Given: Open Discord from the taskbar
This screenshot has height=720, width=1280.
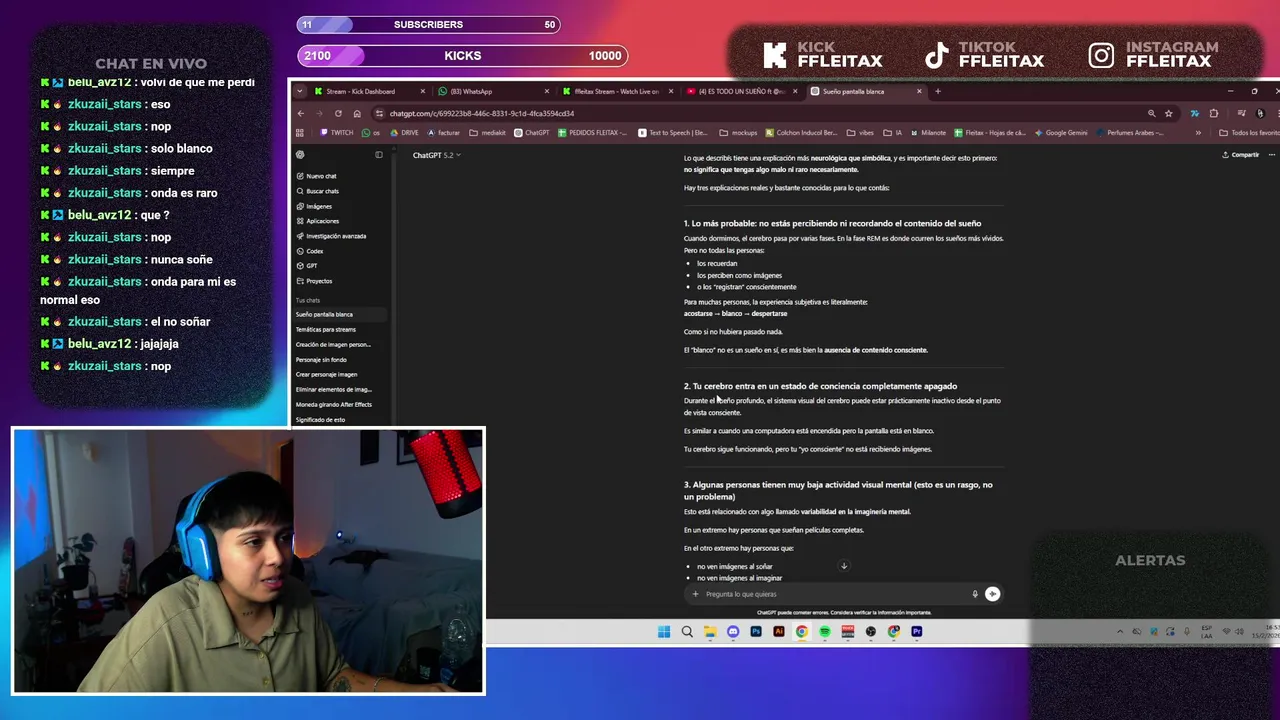Looking at the screenshot, I should [x=733, y=632].
